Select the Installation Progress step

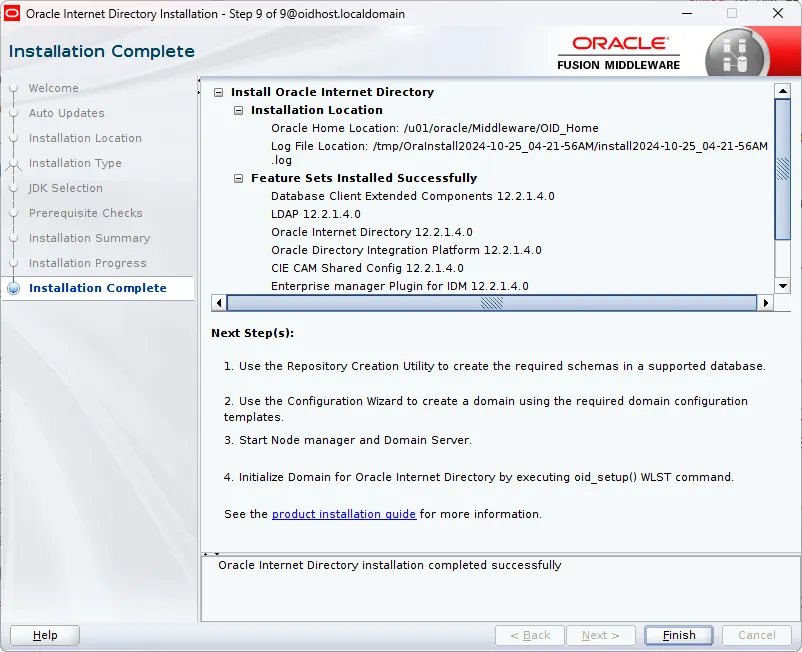click(x=87, y=263)
